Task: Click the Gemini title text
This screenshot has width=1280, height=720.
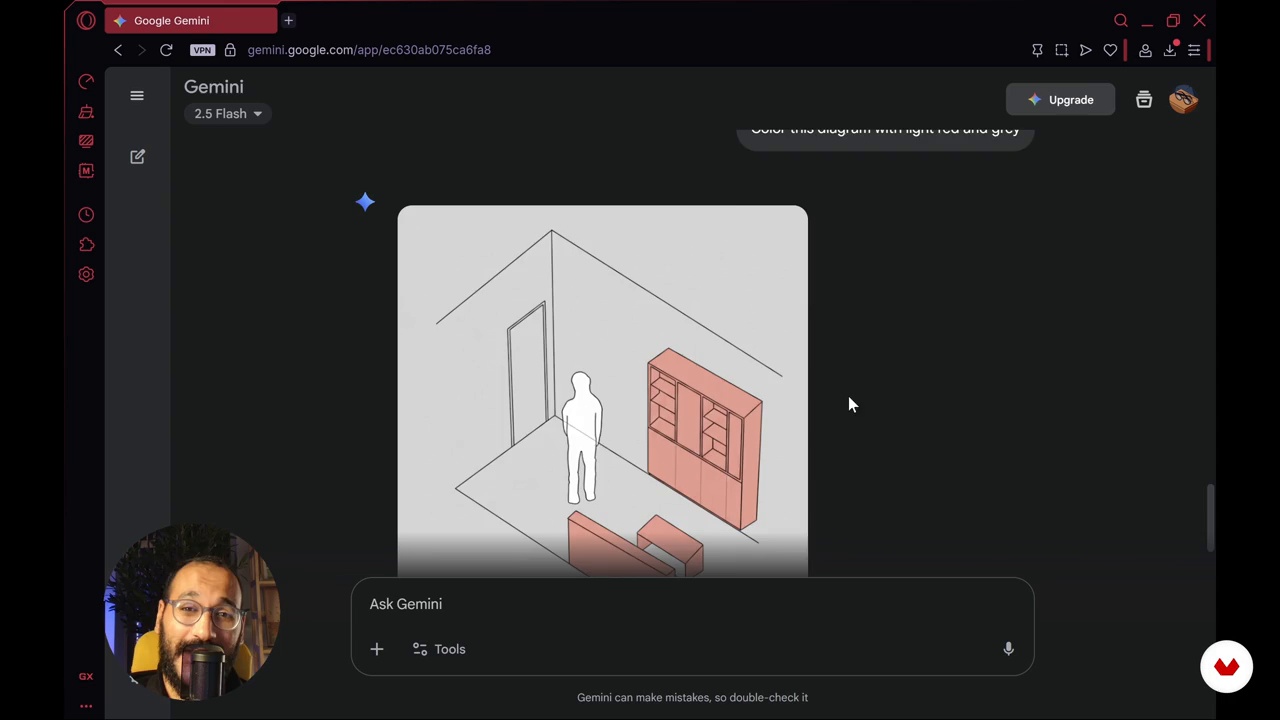Action: [x=214, y=87]
